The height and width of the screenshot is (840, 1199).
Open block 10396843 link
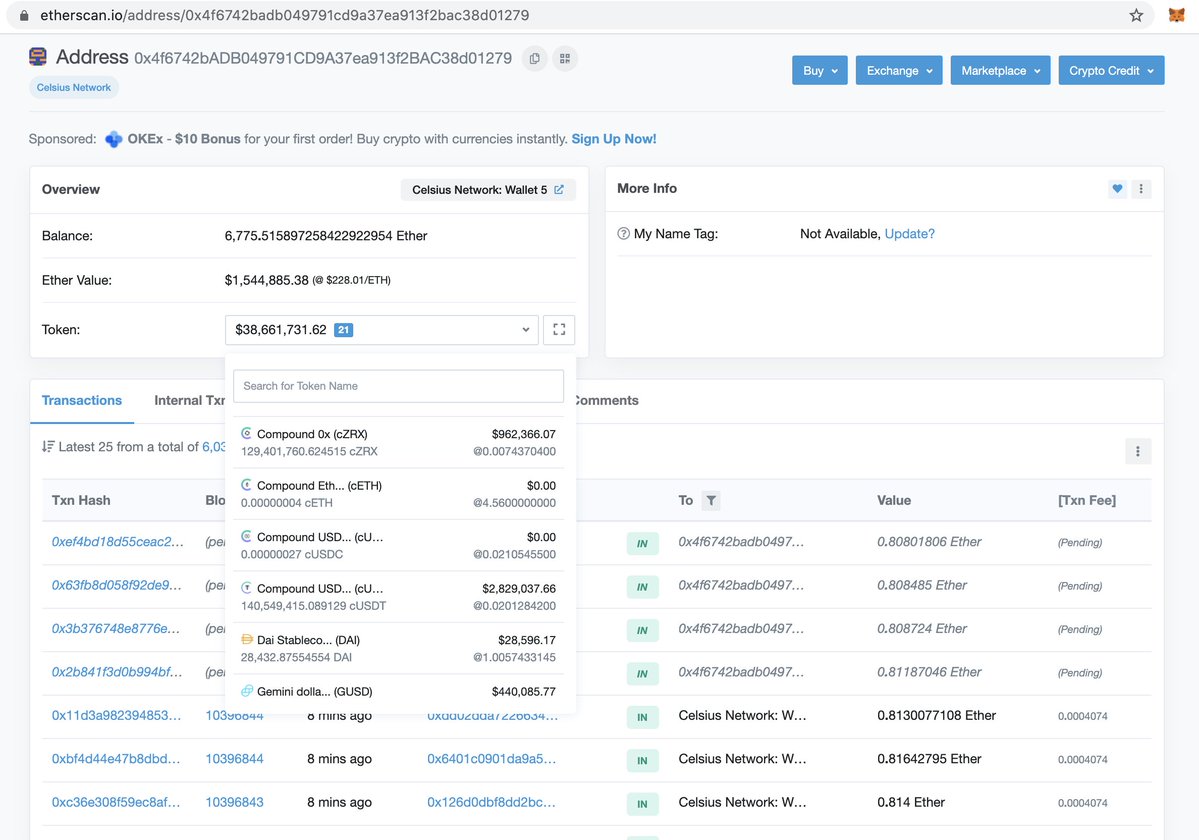(x=234, y=803)
